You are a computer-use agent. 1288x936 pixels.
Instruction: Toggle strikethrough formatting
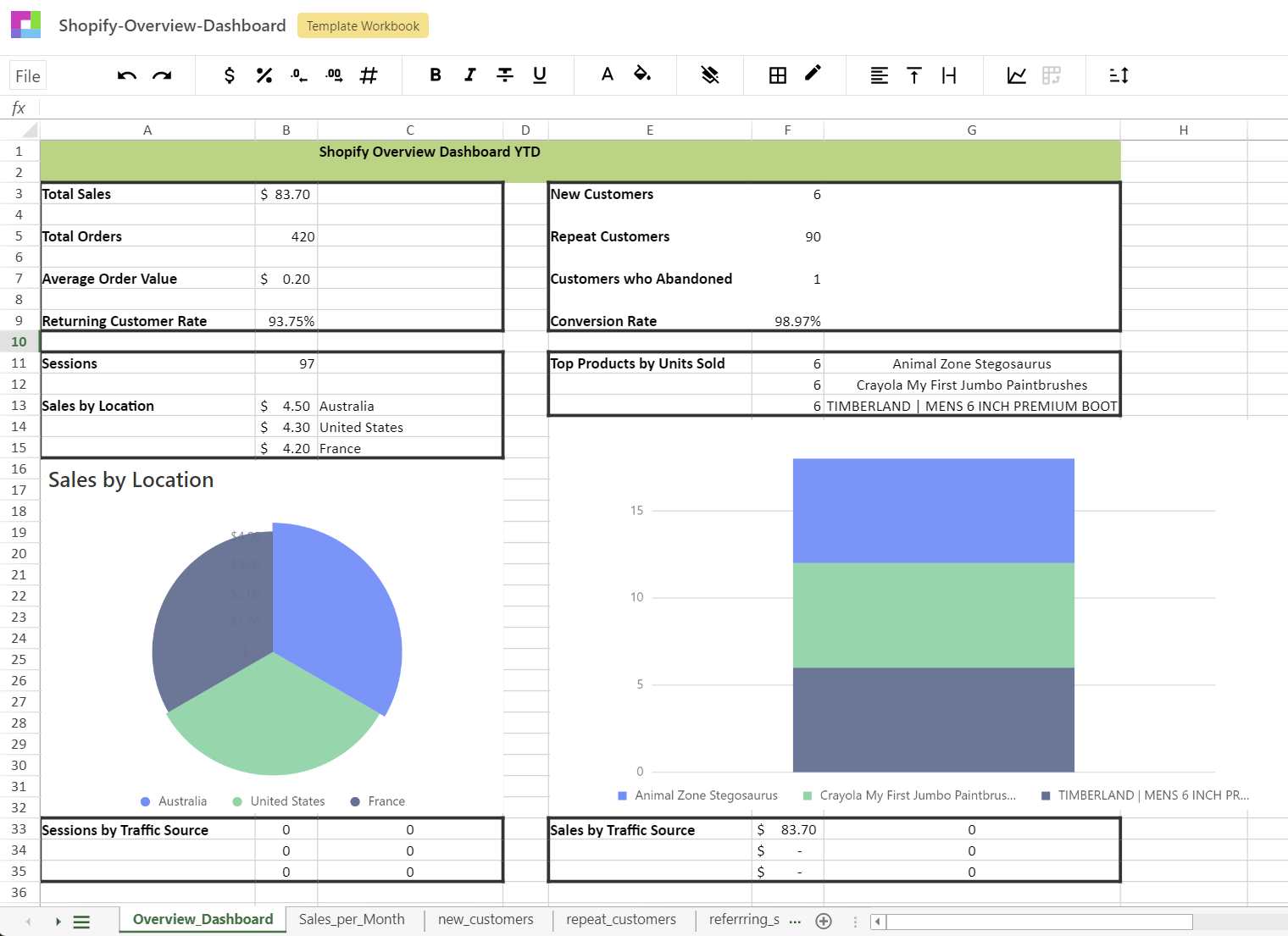click(x=505, y=75)
